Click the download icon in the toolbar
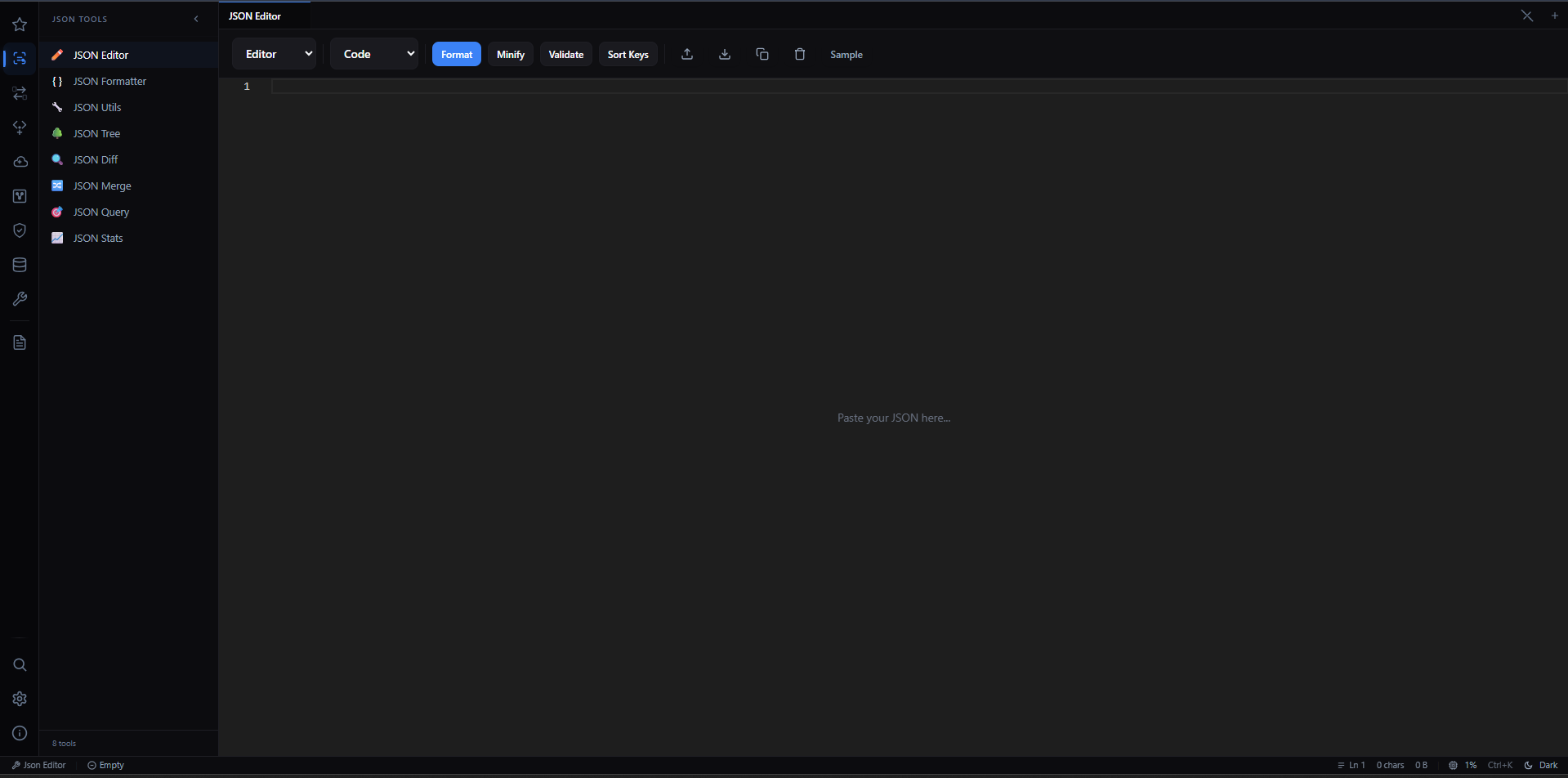The width and height of the screenshot is (1568, 778). coord(725,54)
